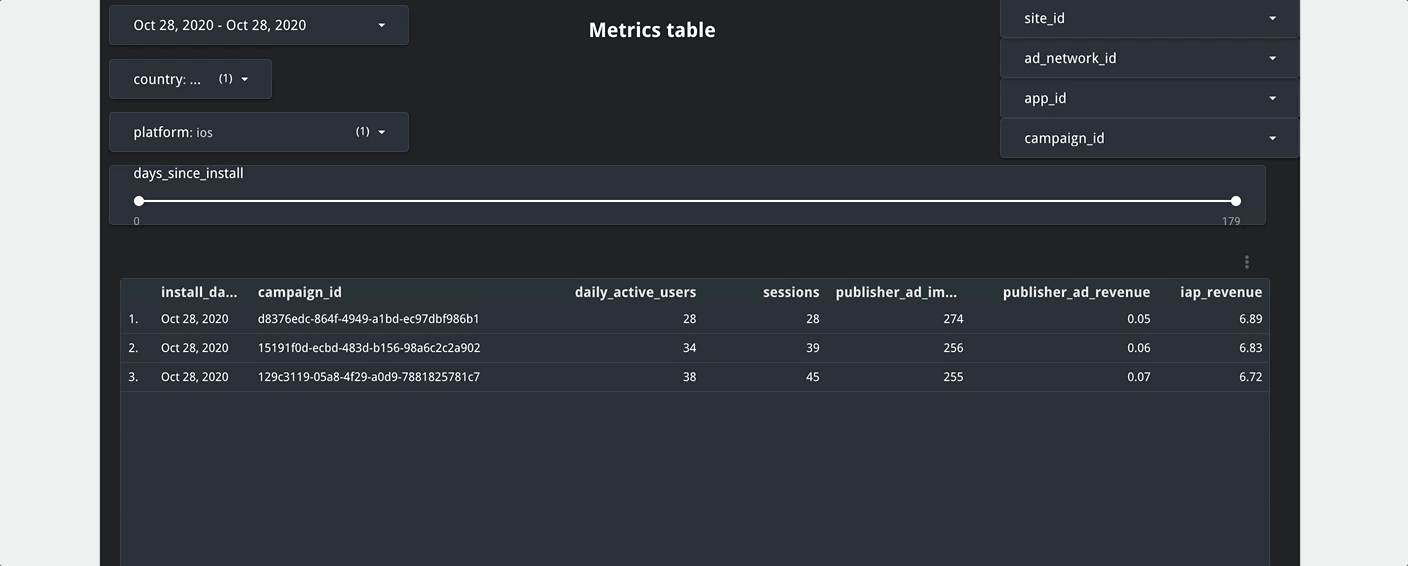This screenshot has width=1408, height=566.
Task: Sort by the campaign_id column header
Action: [300, 292]
